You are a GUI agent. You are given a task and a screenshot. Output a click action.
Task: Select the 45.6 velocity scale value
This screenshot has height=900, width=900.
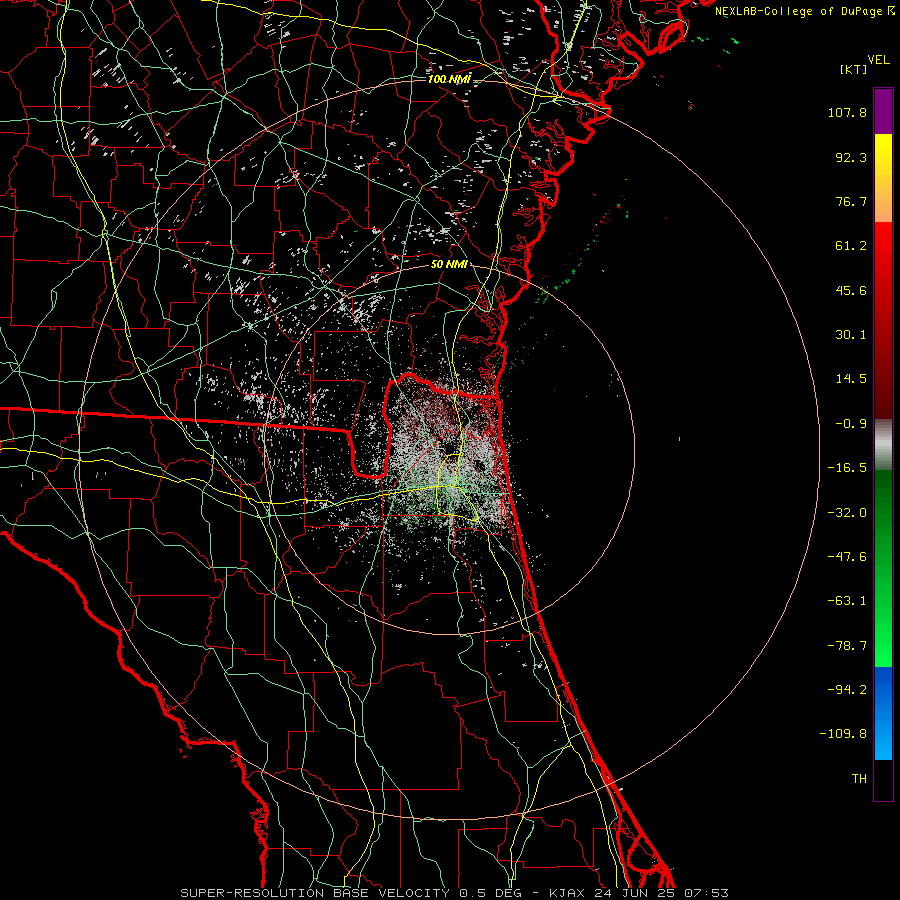pos(851,290)
